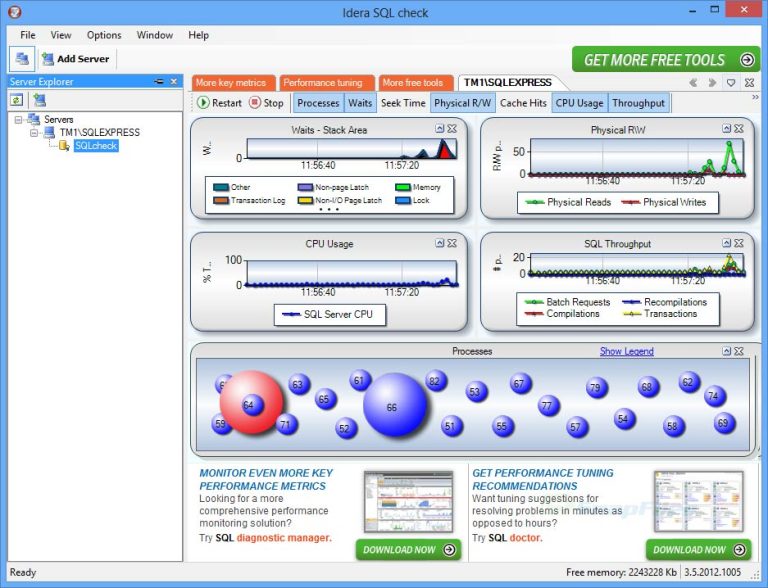The height and width of the screenshot is (588, 768).
Task: Collapse the Servers tree node
Action: 19,120
